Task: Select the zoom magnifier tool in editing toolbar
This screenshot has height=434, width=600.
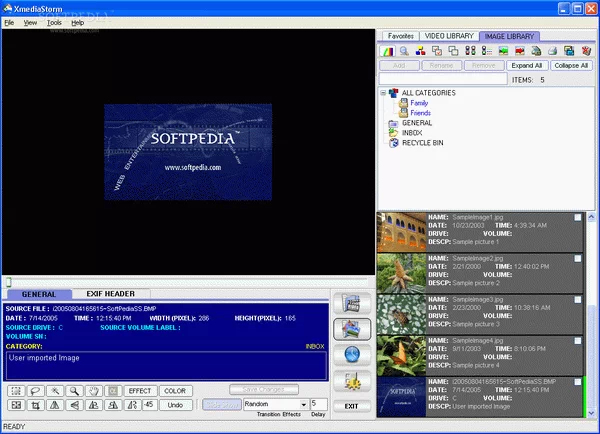Action: click(x=74, y=391)
